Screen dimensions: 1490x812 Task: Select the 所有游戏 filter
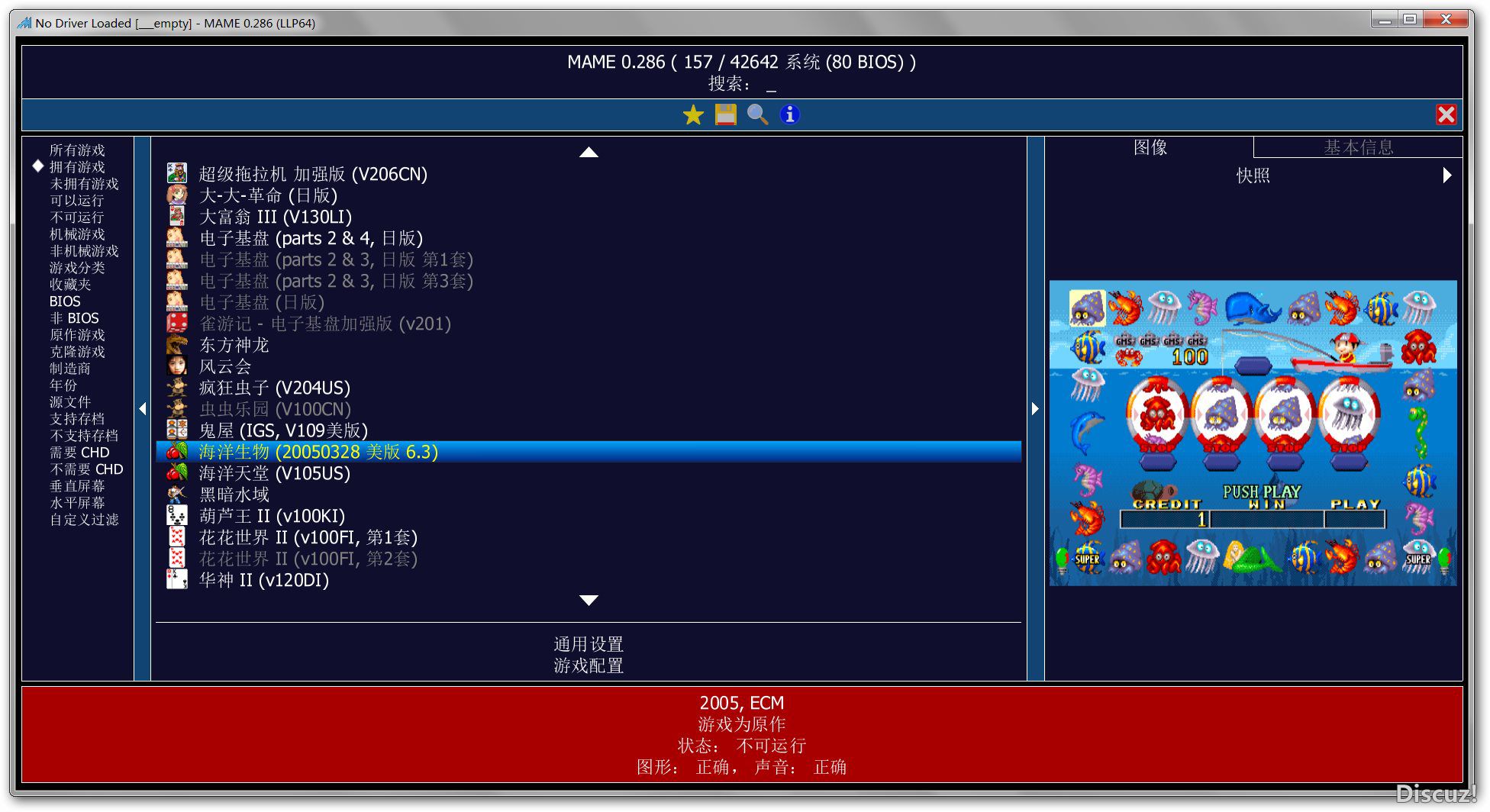(77, 150)
